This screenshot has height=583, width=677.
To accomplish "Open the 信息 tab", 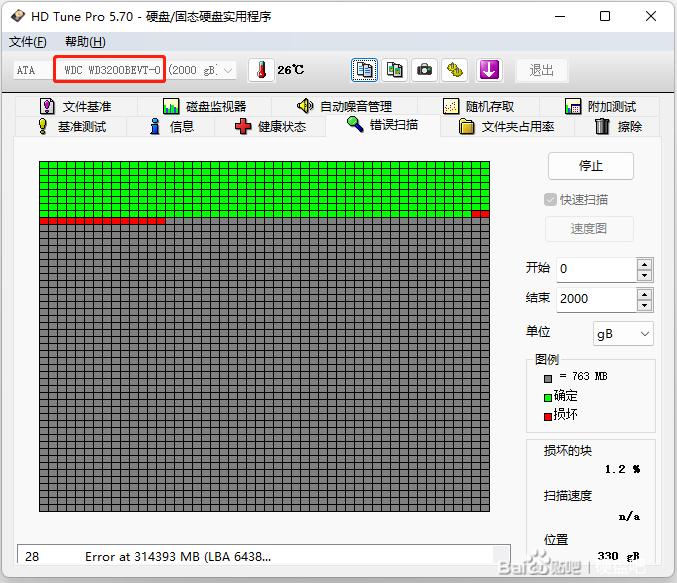I will coord(171,127).
